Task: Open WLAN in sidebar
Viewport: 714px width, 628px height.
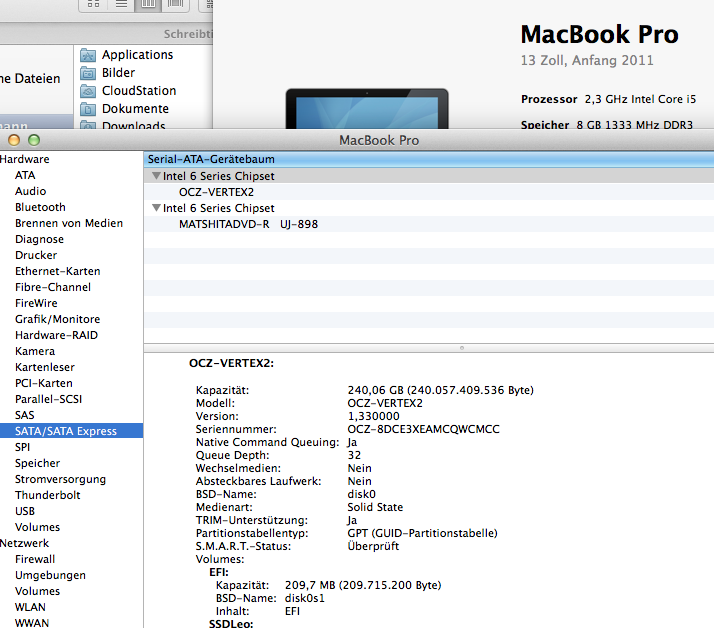Action: (x=30, y=607)
